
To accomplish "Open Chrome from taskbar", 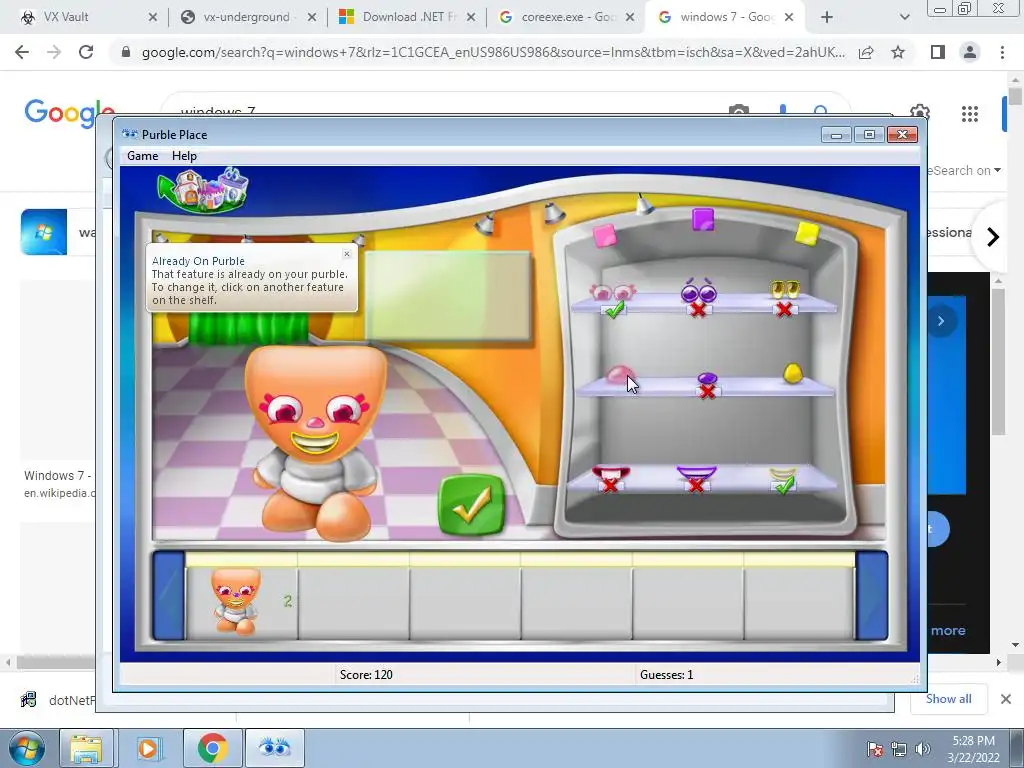I will 212,748.
